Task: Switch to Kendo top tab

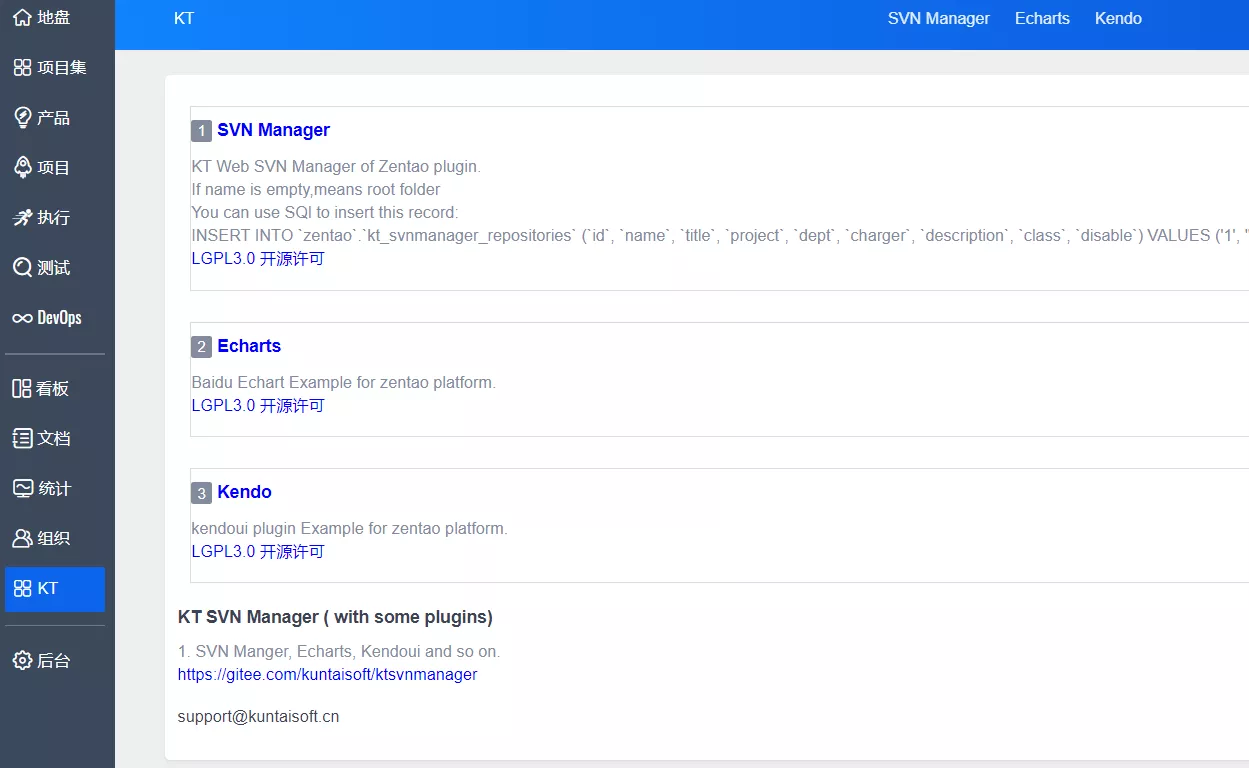Action: click(x=1118, y=19)
